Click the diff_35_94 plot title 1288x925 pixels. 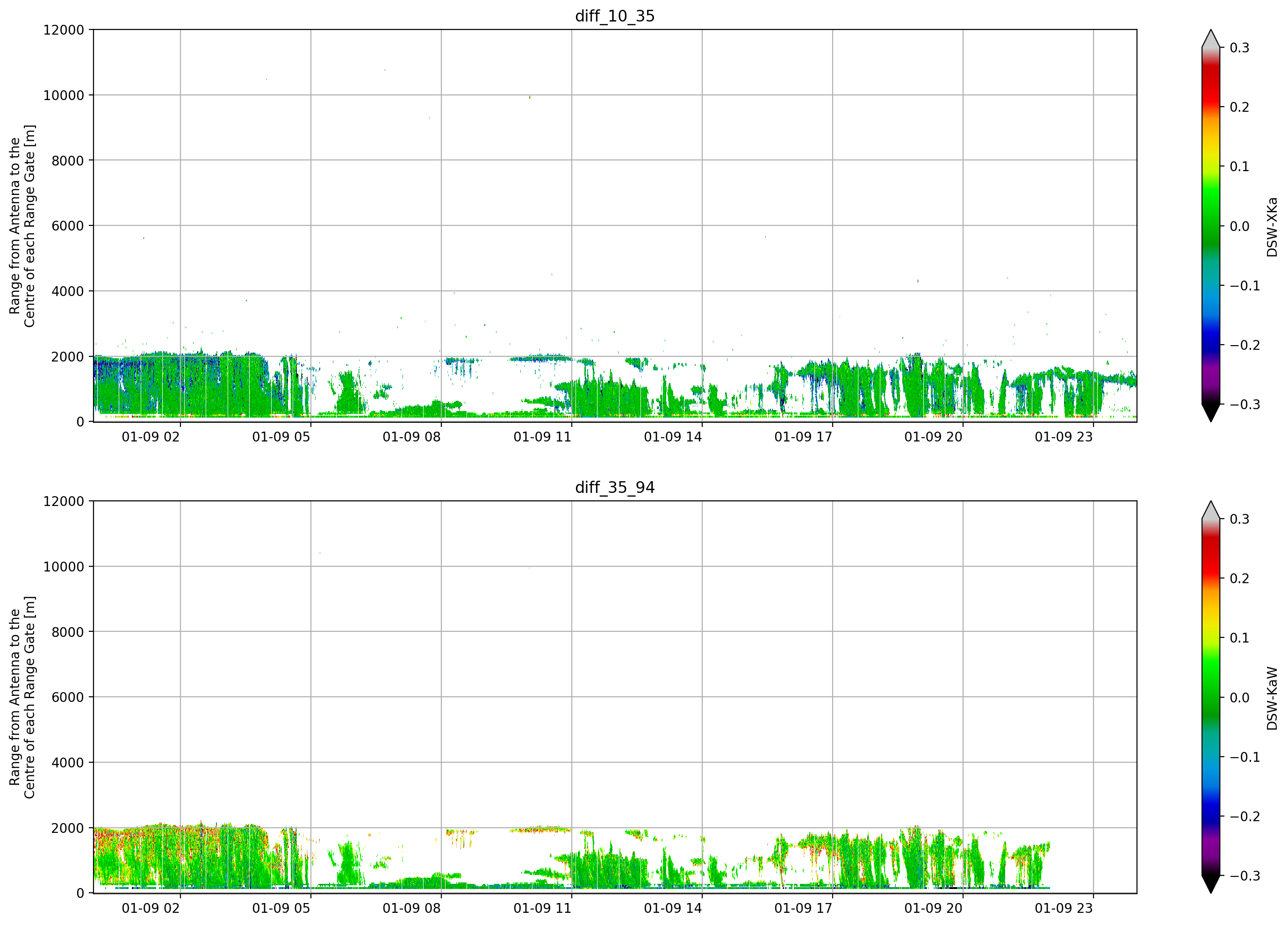pos(615,487)
